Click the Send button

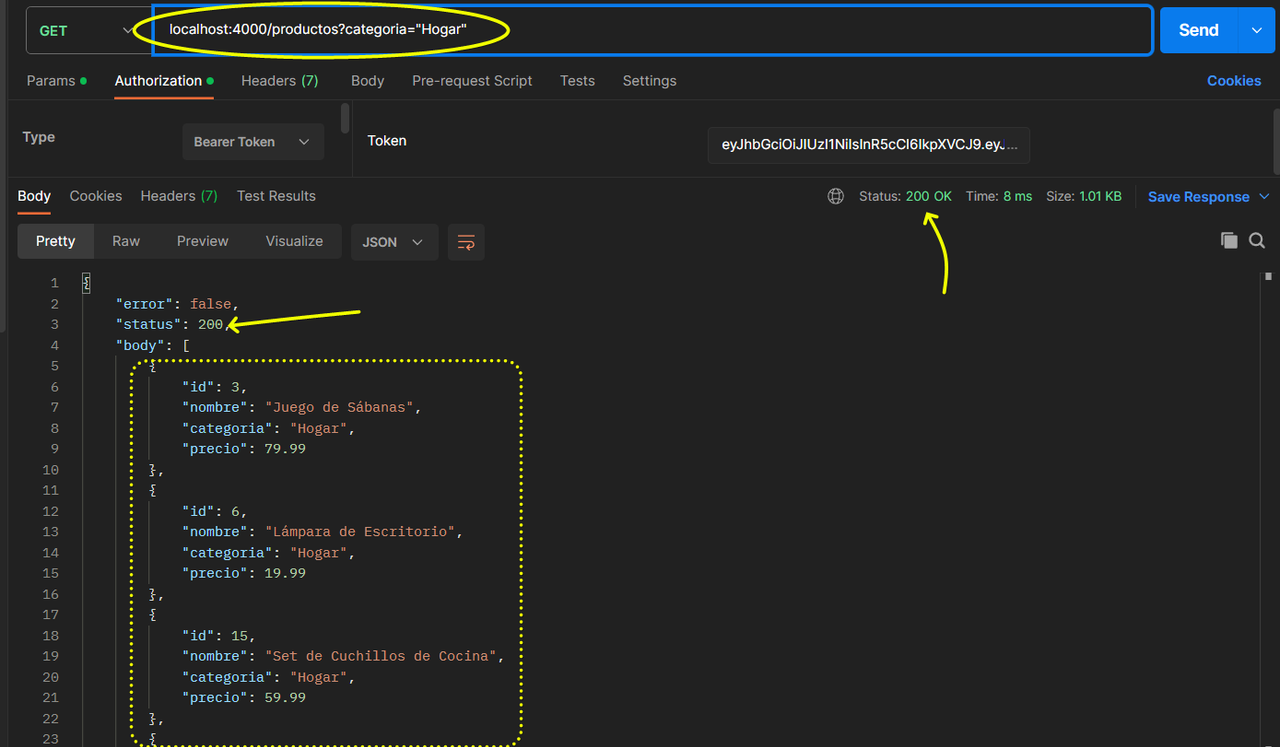pyautogui.click(x=1198, y=30)
